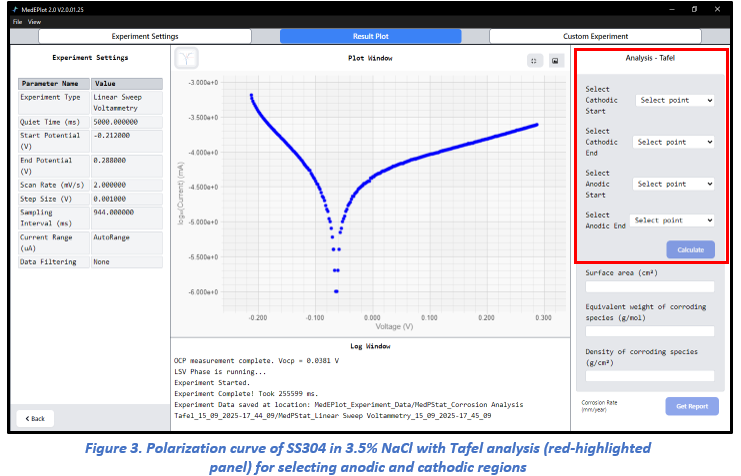
Task: Open the Select Cathodic Start dropdown
Action: [x=676, y=100]
